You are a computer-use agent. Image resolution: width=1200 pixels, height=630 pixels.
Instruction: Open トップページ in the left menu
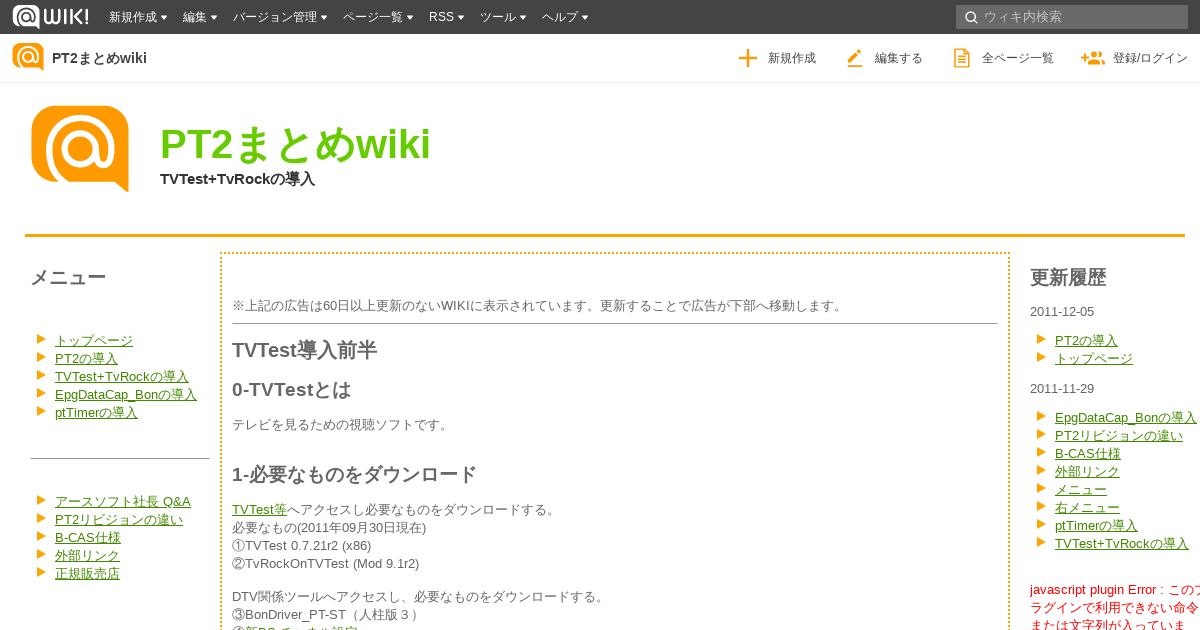[94, 340]
